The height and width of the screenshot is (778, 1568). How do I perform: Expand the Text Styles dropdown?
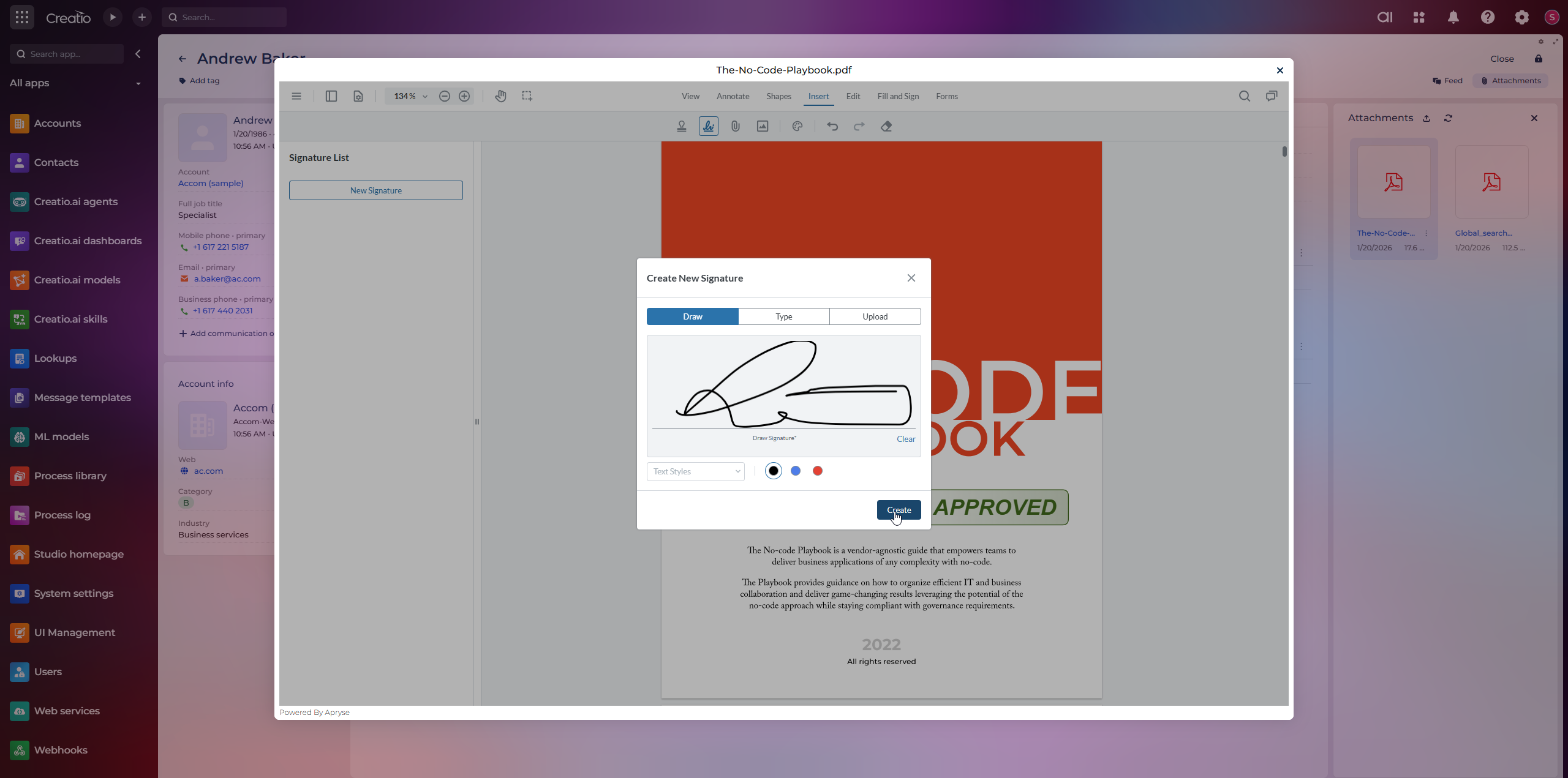point(695,471)
